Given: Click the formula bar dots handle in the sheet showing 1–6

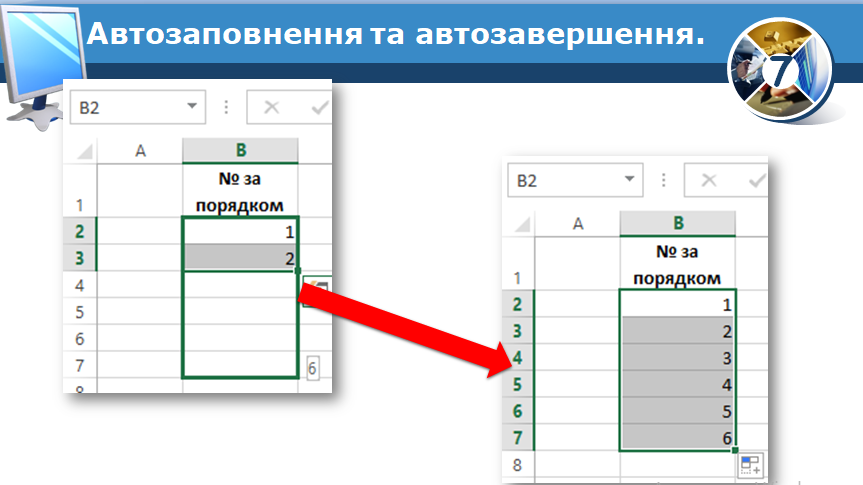Looking at the screenshot, I should (x=663, y=180).
